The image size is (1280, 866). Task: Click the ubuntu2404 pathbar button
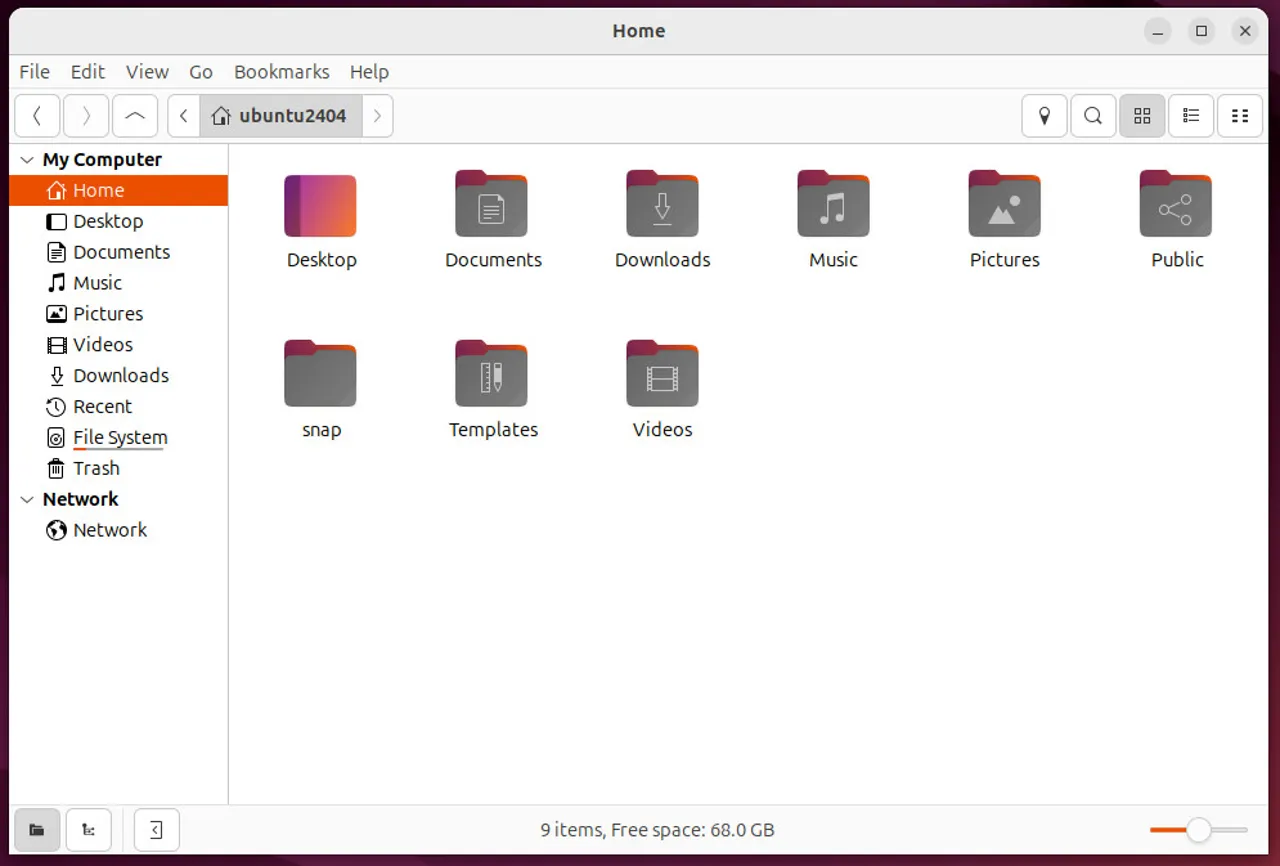point(290,115)
